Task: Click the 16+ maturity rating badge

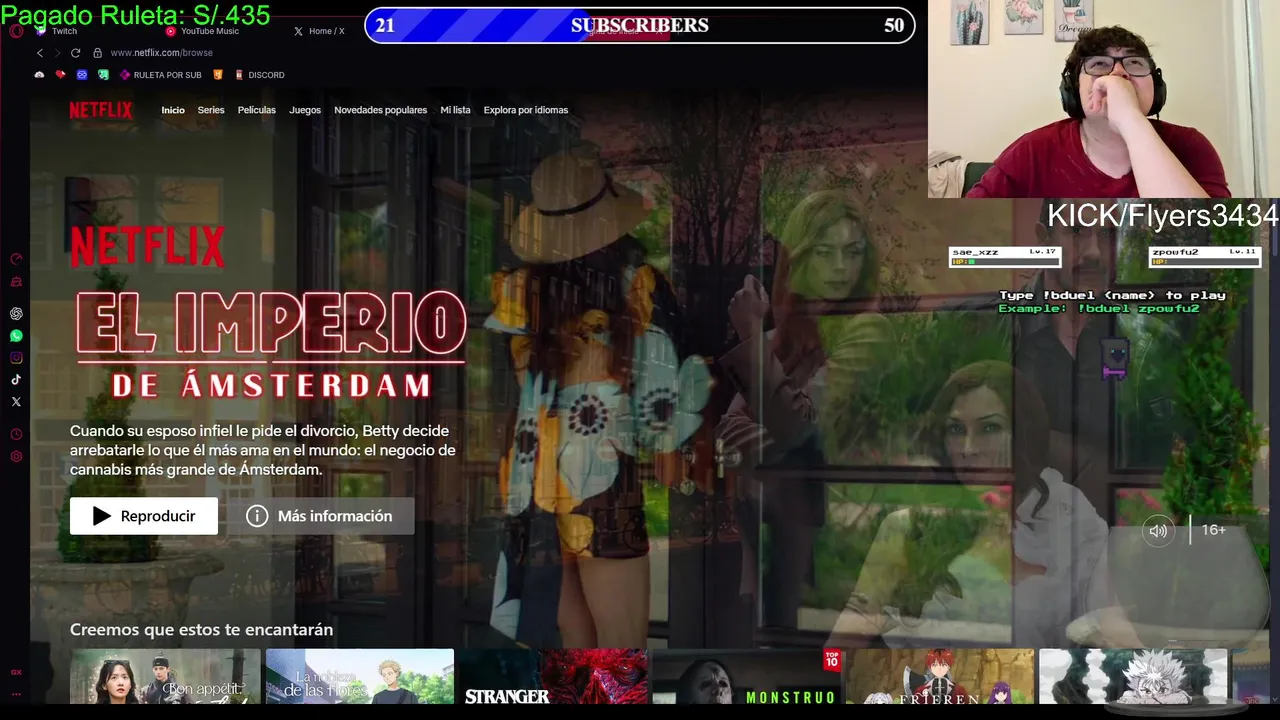Action: point(1214,530)
